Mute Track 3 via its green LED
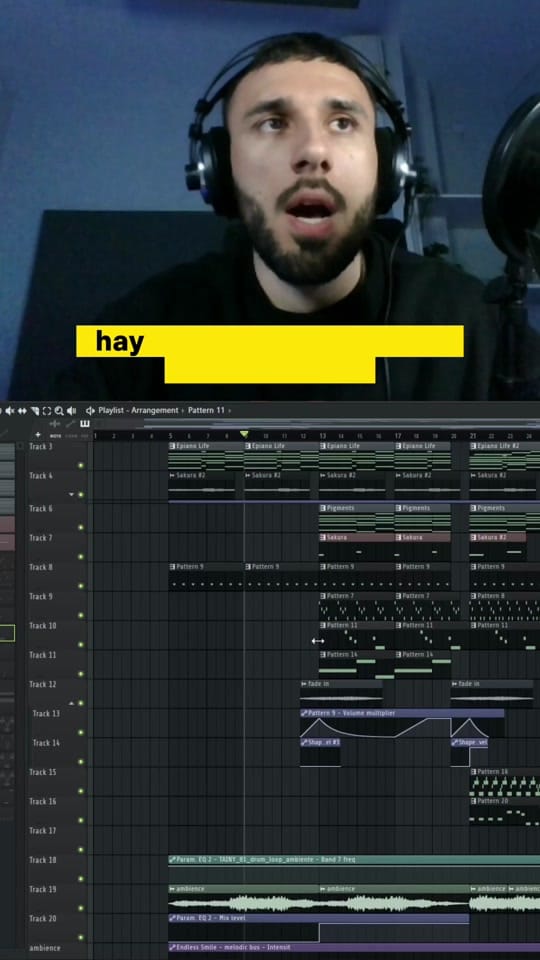Image resolution: width=540 pixels, height=960 pixels. point(80,466)
